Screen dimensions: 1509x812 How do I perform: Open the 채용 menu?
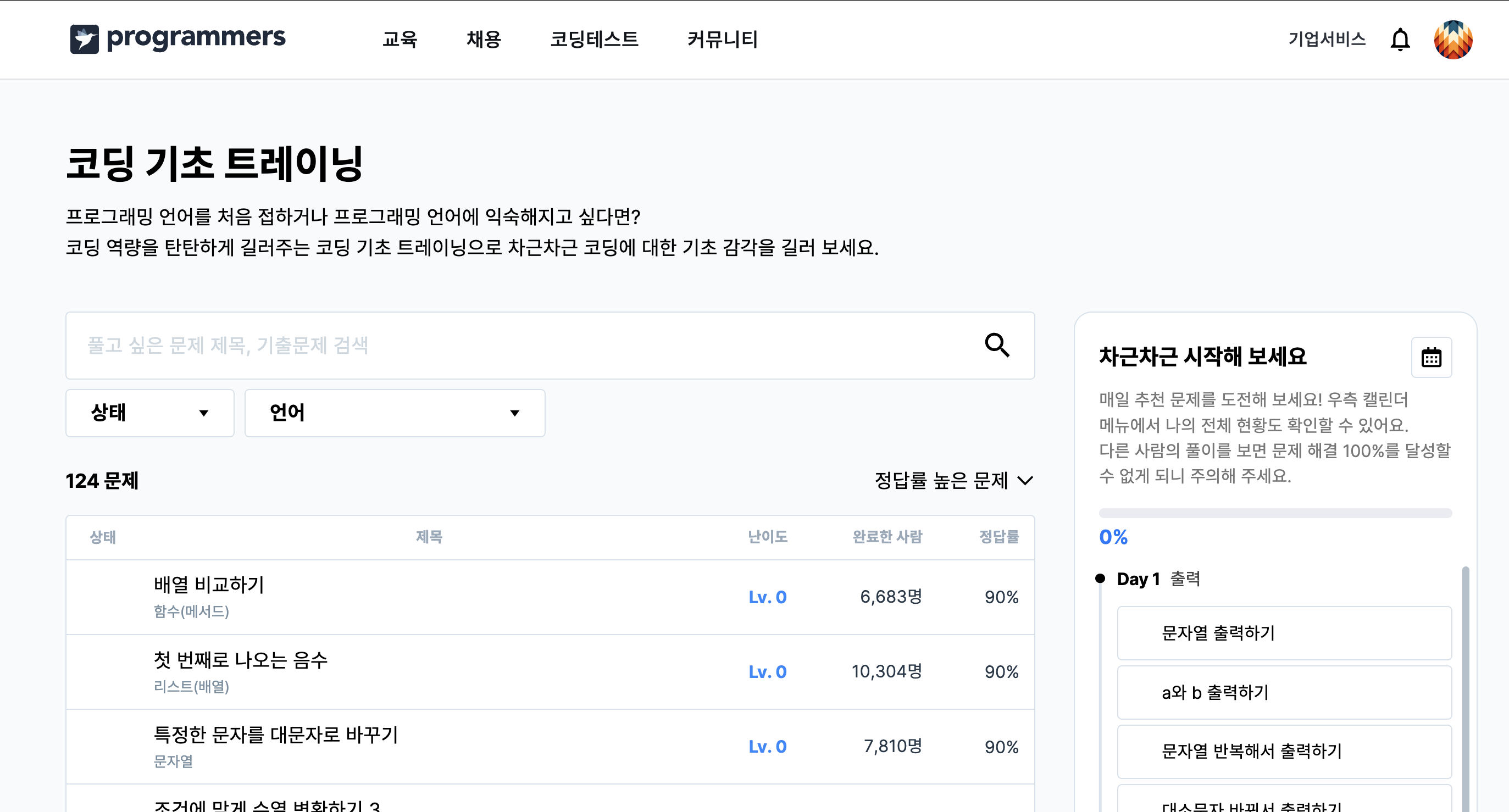pos(483,39)
